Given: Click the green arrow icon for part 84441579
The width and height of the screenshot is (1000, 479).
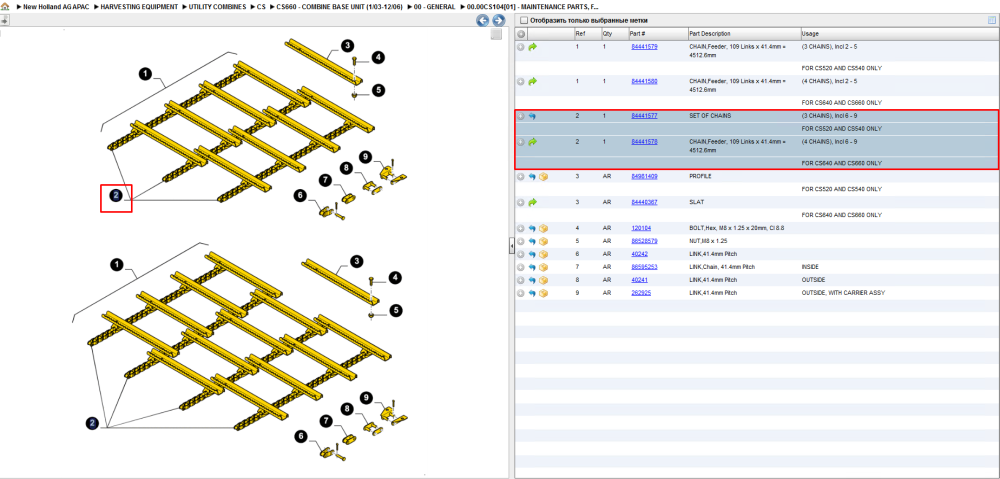Looking at the screenshot, I should tap(533, 47).
